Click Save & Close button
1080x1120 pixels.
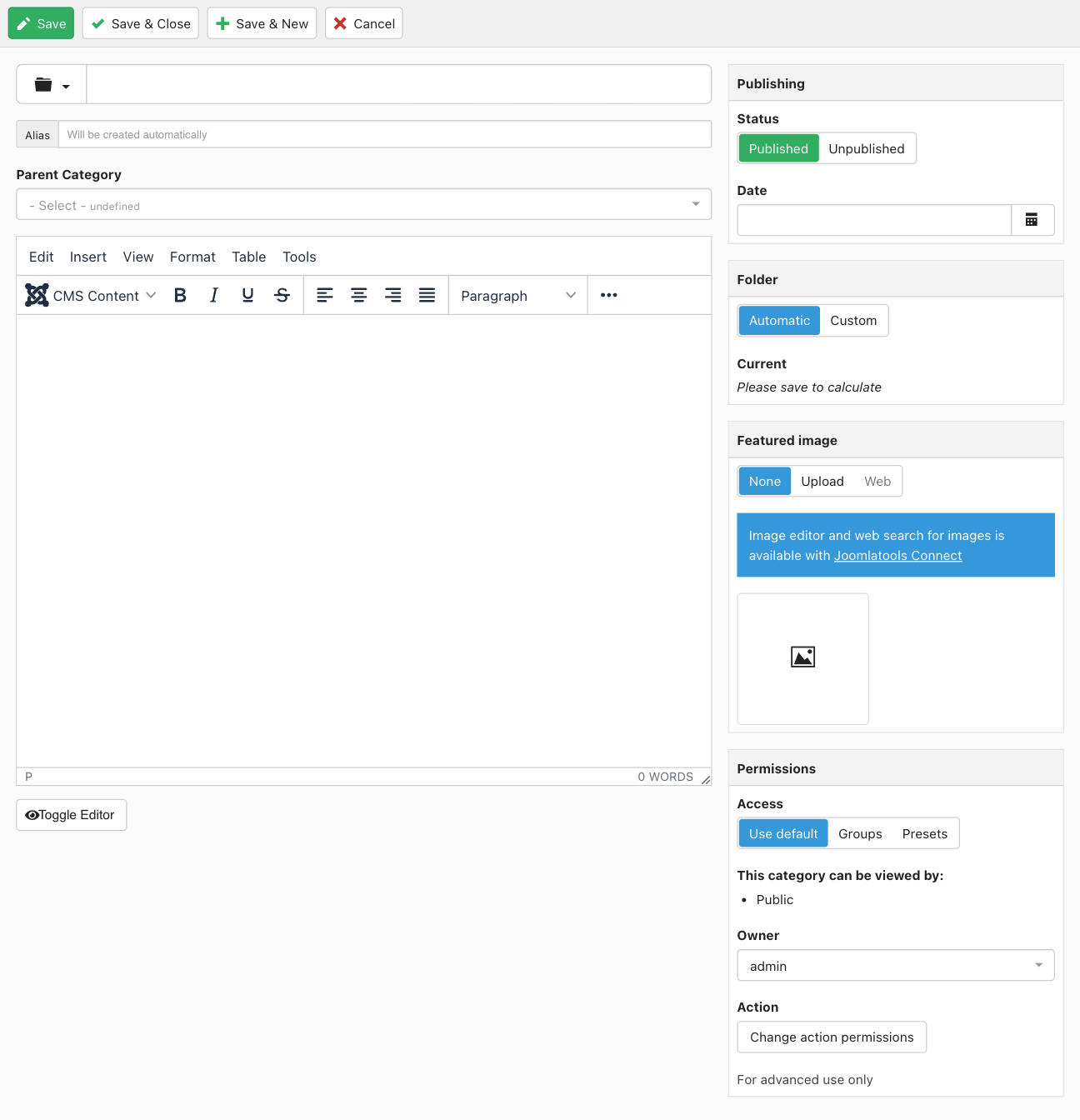pyautogui.click(x=141, y=23)
